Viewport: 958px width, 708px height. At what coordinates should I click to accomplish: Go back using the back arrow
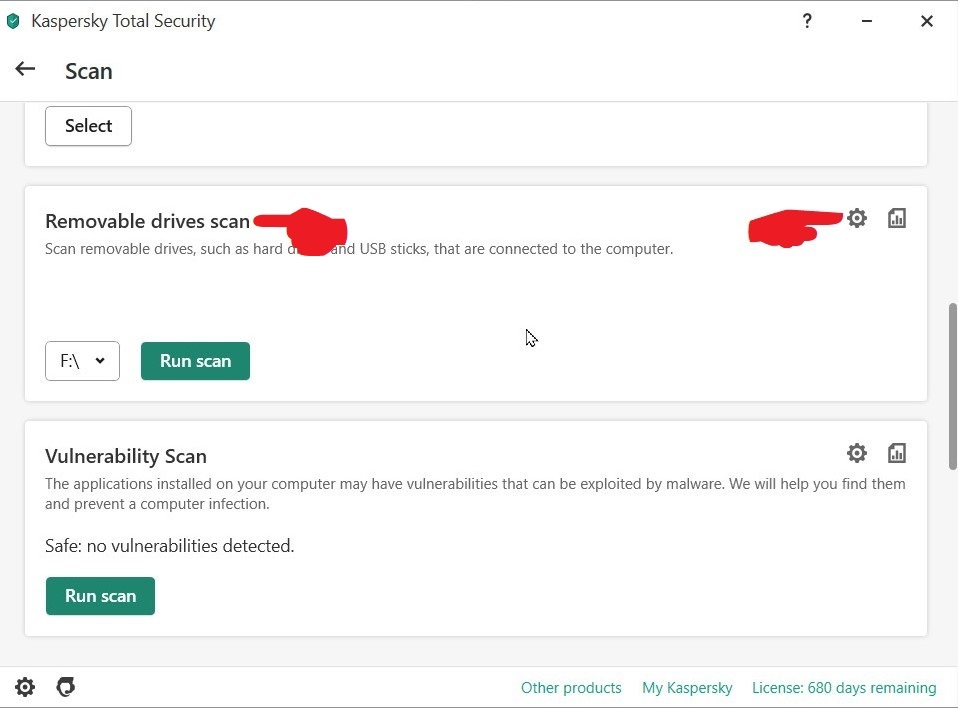25,69
